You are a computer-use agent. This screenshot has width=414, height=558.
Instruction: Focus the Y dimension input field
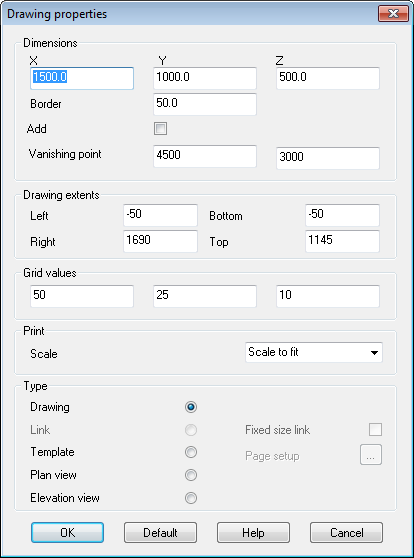click(x=205, y=78)
